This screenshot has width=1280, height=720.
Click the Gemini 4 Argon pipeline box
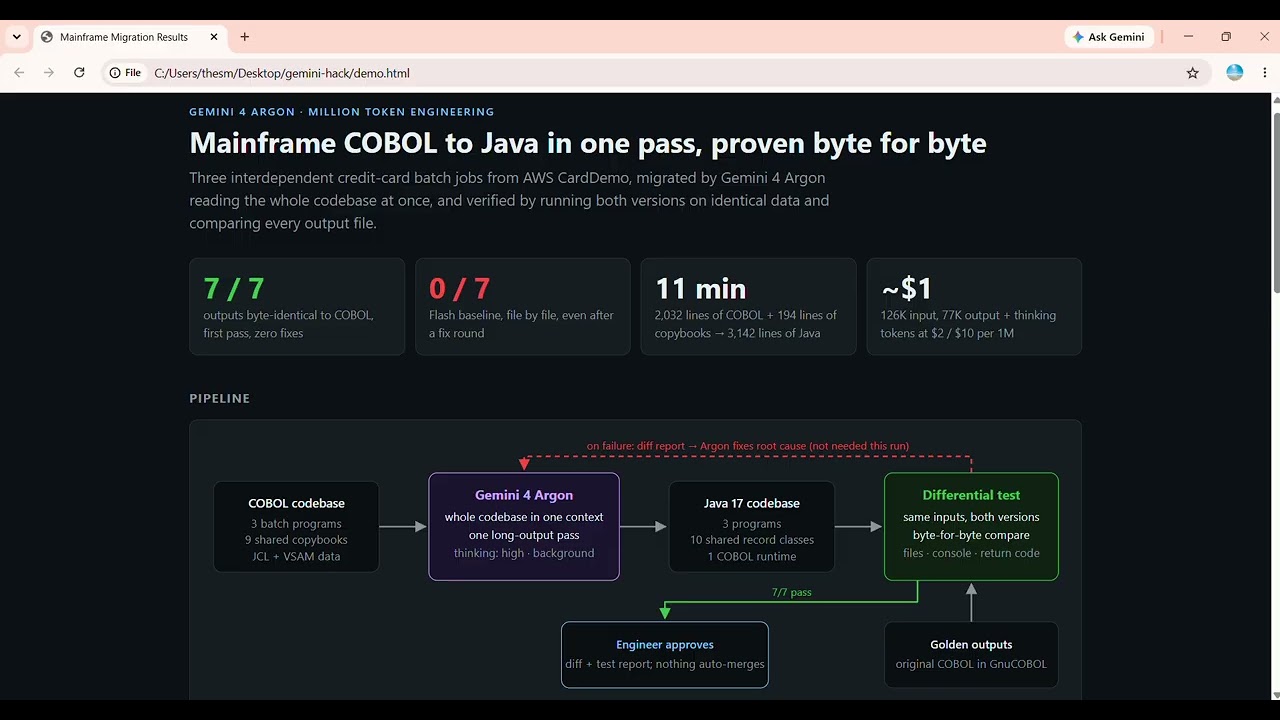524,527
